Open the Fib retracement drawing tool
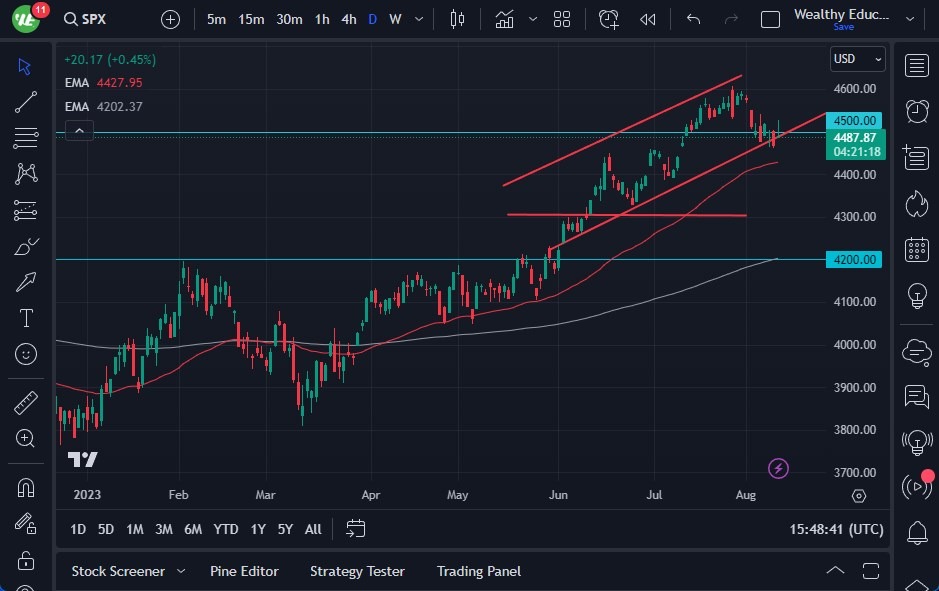 point(25,137)
